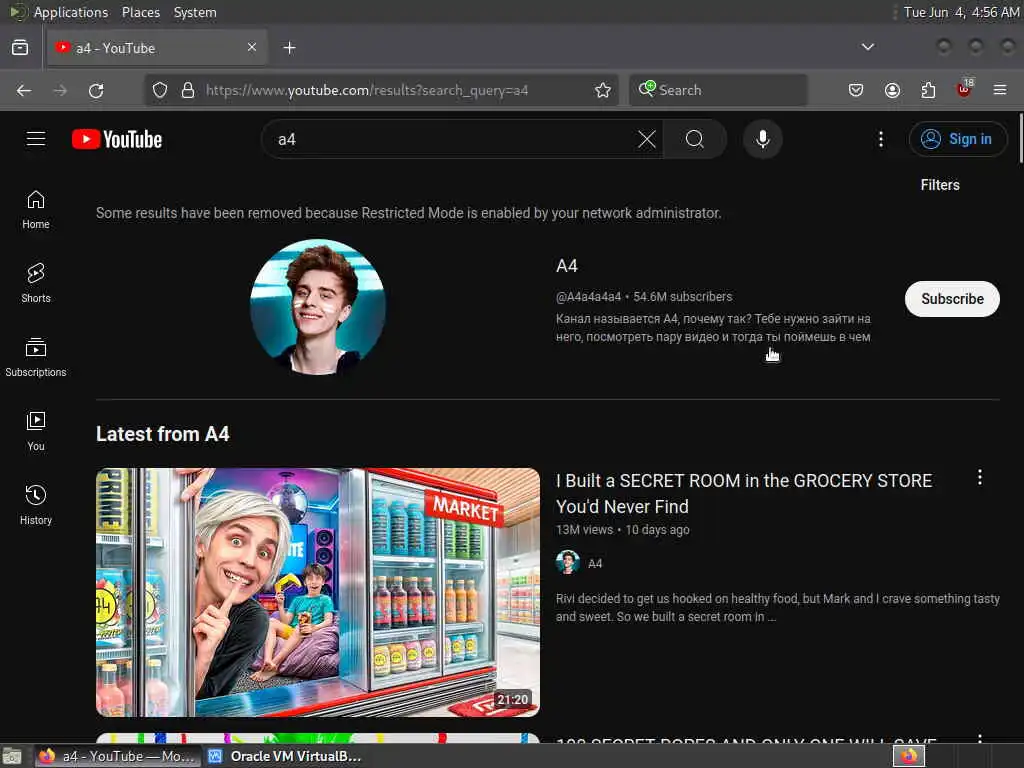Click the clock Tue Jun 4, 4:56 AM

pyautogui.click(x=961, y=12)
